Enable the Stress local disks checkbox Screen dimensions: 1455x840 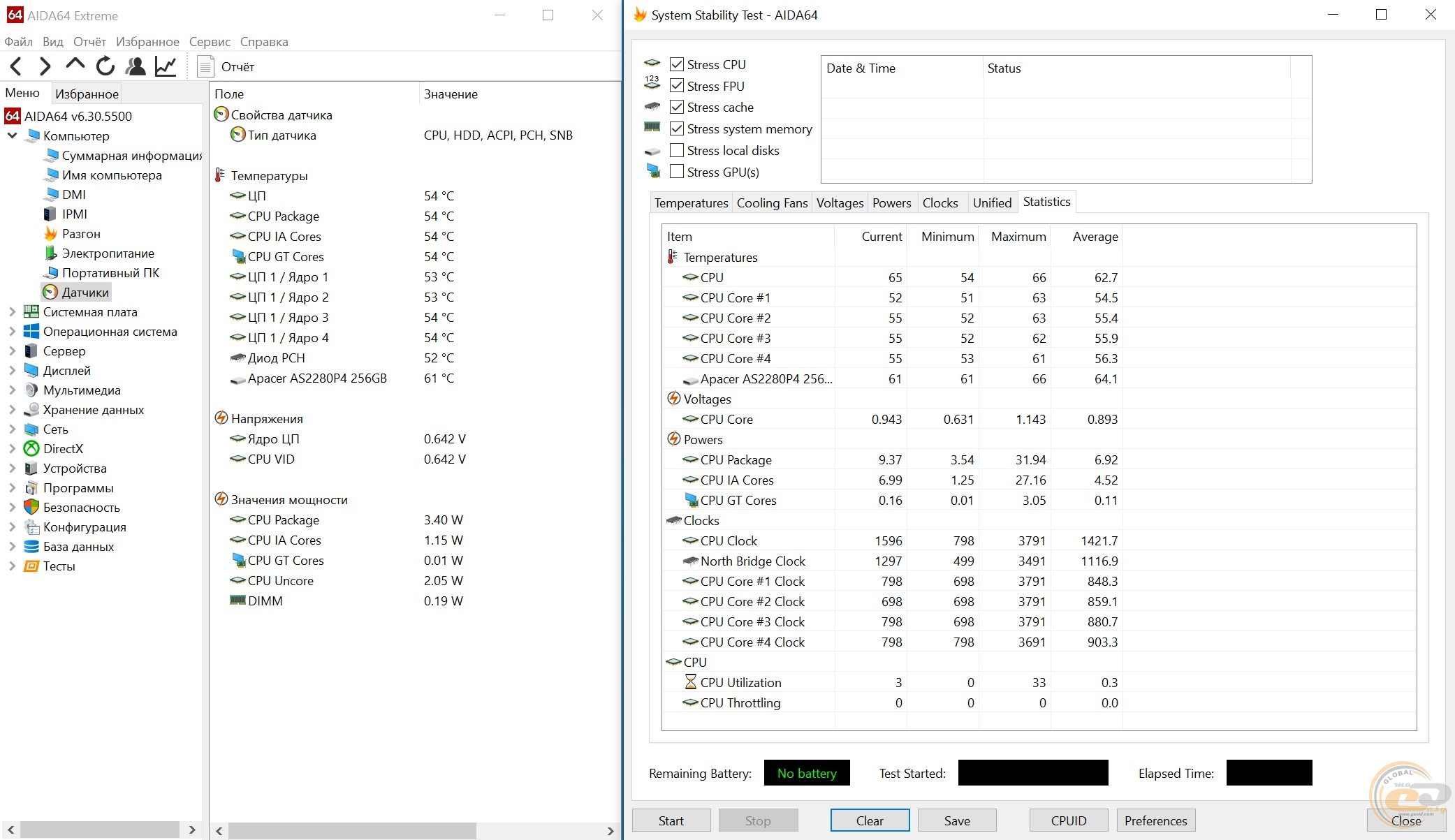pyautogui.click(x=676, y=150)
